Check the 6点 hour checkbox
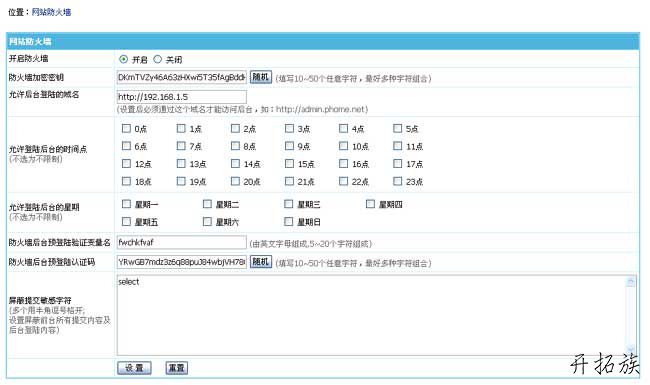 click(126, 146)
